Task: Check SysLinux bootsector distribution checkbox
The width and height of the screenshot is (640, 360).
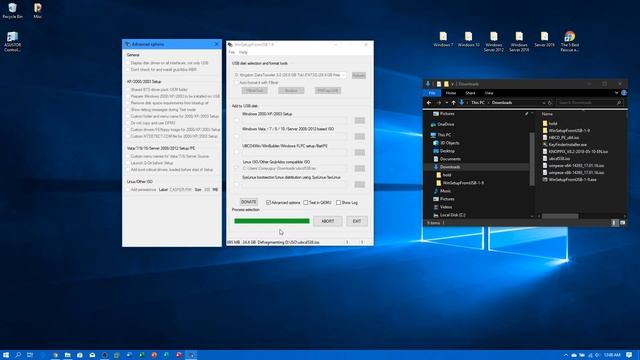Action: click(236, 184)
